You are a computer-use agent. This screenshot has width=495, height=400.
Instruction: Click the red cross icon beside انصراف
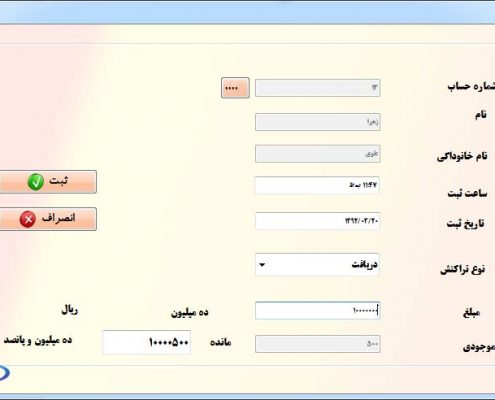(x=28, y=219)
